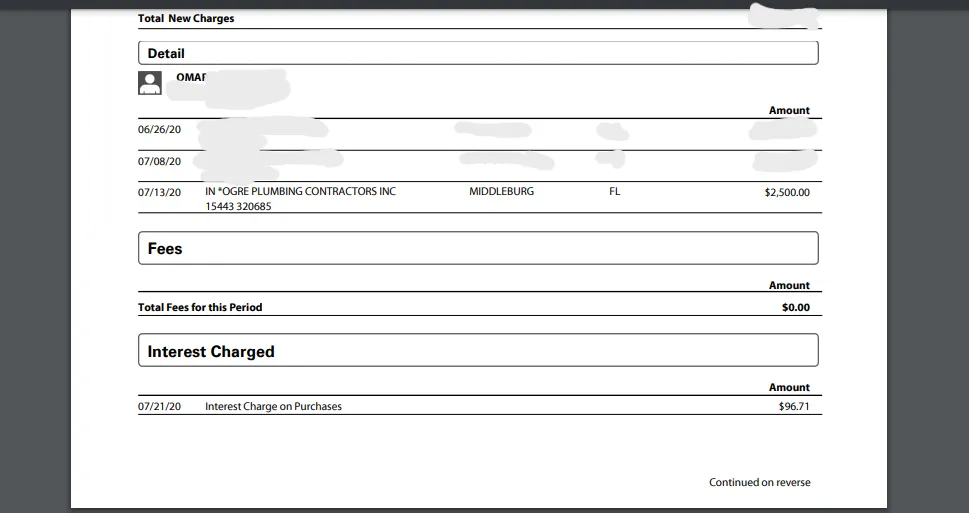The height and width of the screenshot is (513, 969).
Task: Click the Continued on reverse note
Action: [x=760, y=482]
